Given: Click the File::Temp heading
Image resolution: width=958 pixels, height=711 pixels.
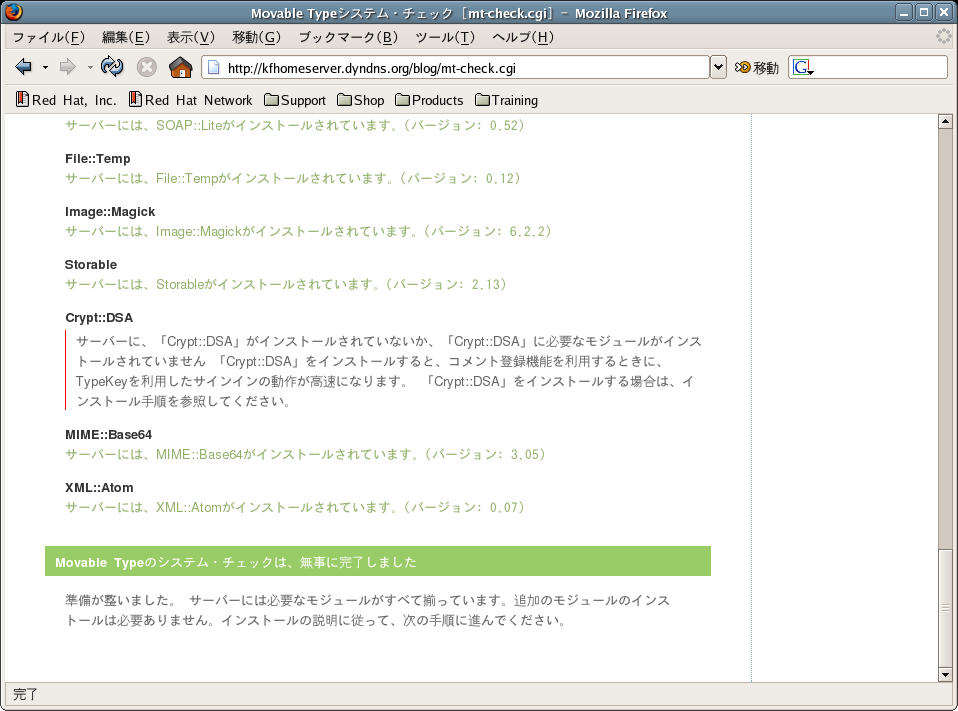Looking at the screenshot, I should click(x=98, y=159).
